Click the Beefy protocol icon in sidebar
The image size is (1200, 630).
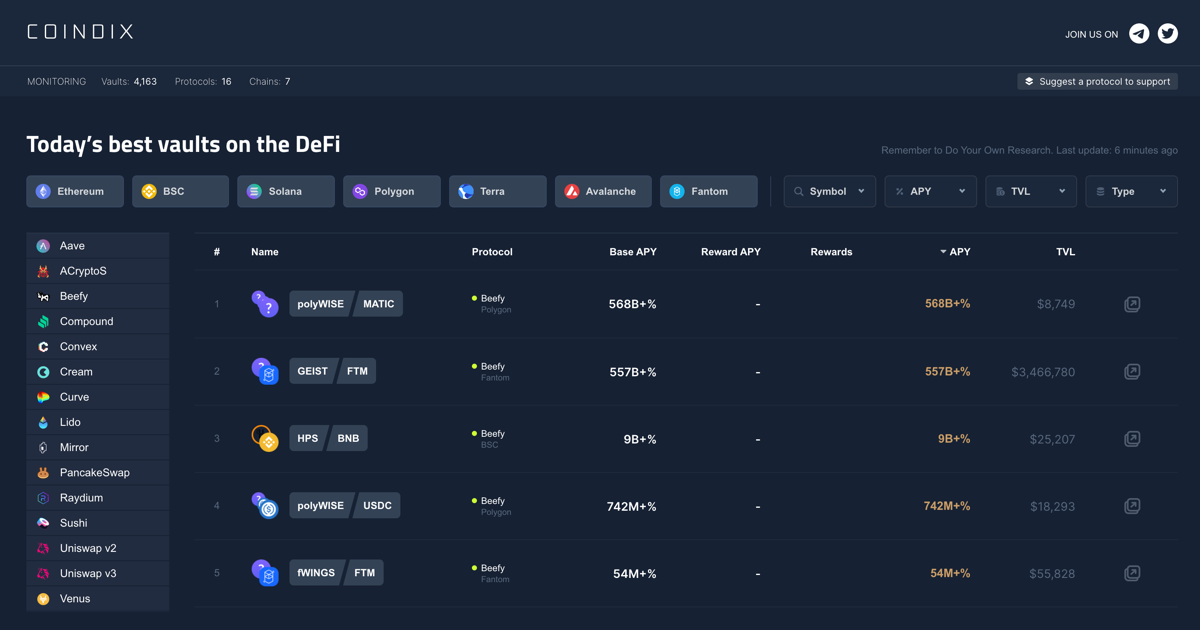coord(43,297)
